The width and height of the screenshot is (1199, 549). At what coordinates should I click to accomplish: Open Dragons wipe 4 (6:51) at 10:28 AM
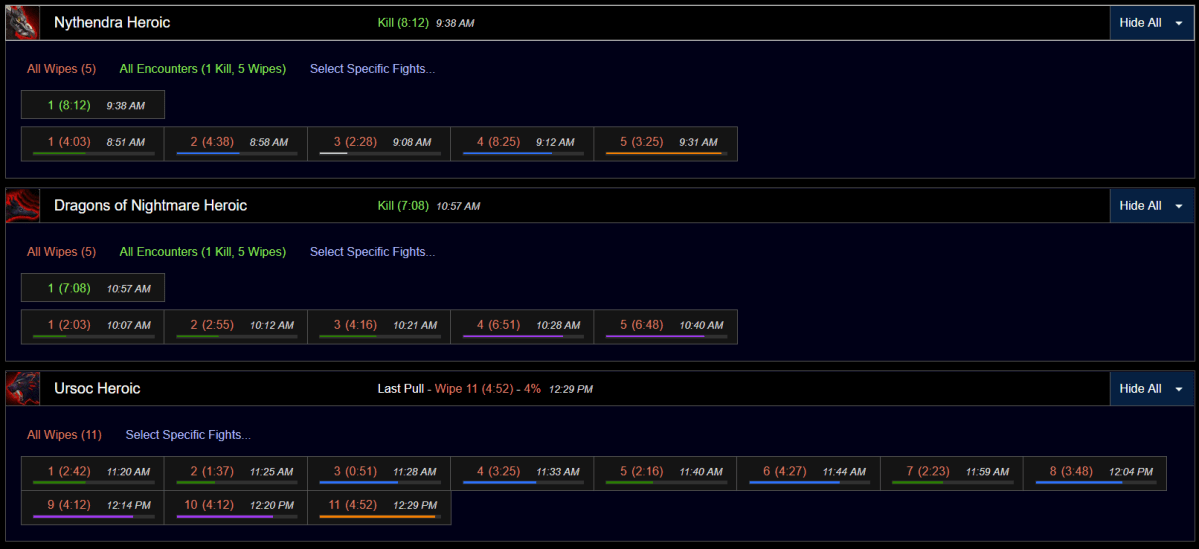522,326
